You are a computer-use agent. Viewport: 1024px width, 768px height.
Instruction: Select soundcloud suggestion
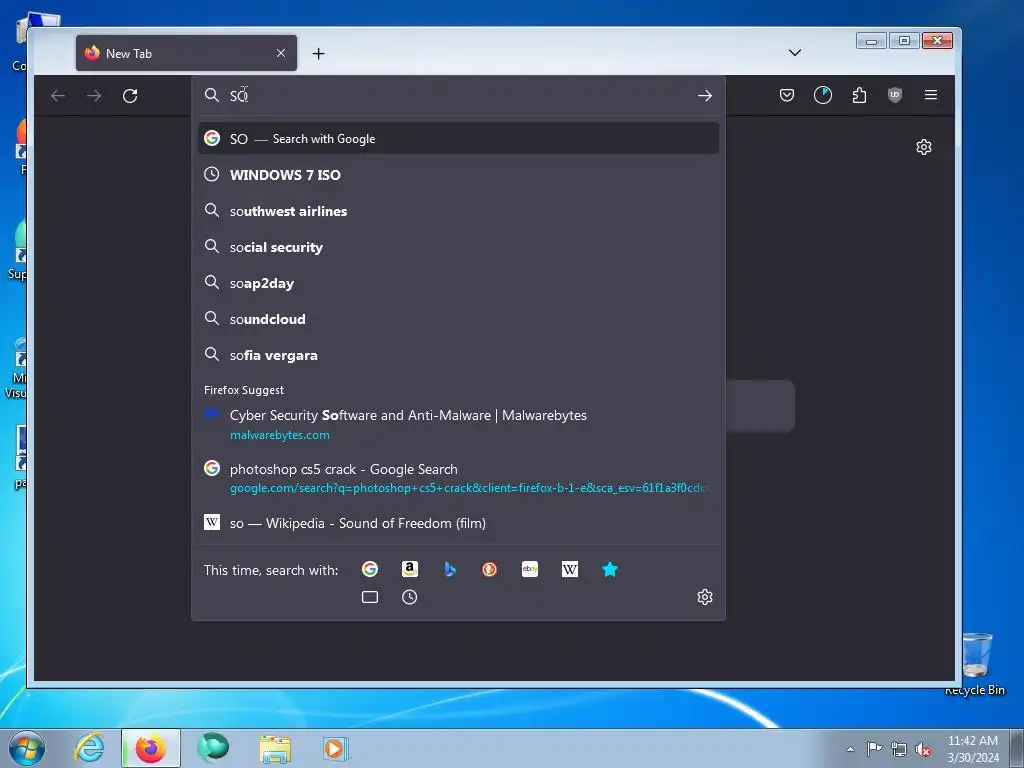(458, 319)
